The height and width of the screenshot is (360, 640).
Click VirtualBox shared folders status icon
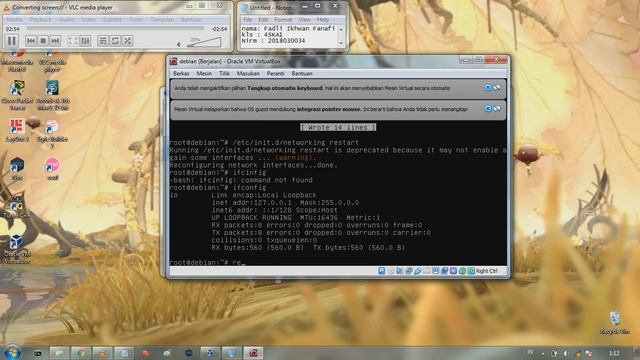coord(427,271)
